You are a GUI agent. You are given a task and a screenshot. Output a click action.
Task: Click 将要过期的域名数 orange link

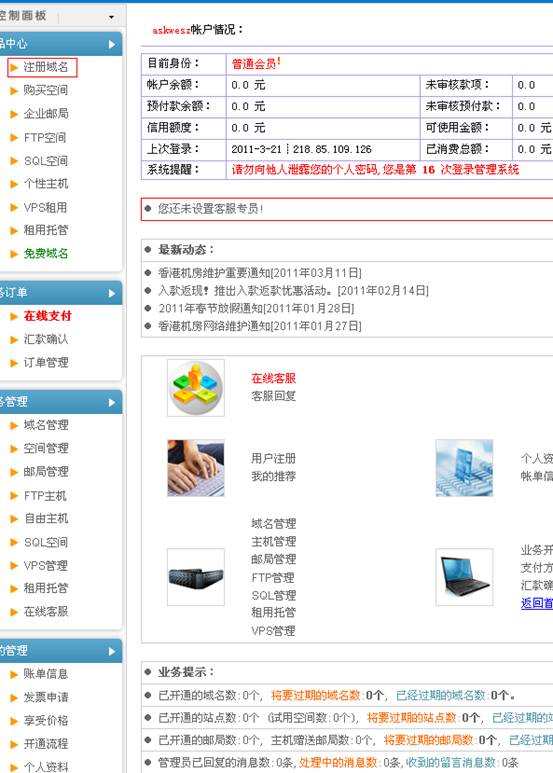(316, 696)
